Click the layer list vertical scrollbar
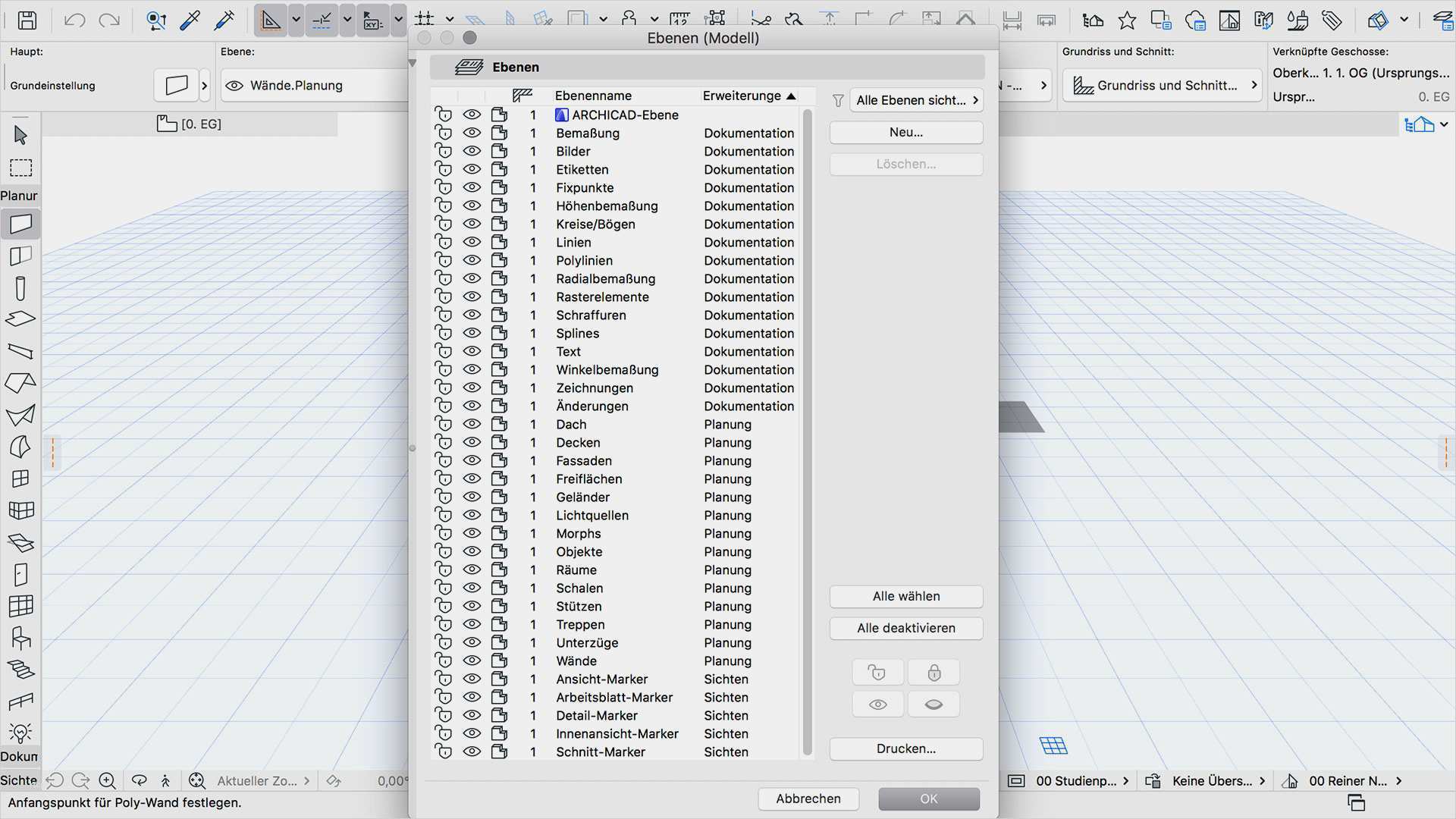This screenshot has height=819, width=1456. [807, 432]
